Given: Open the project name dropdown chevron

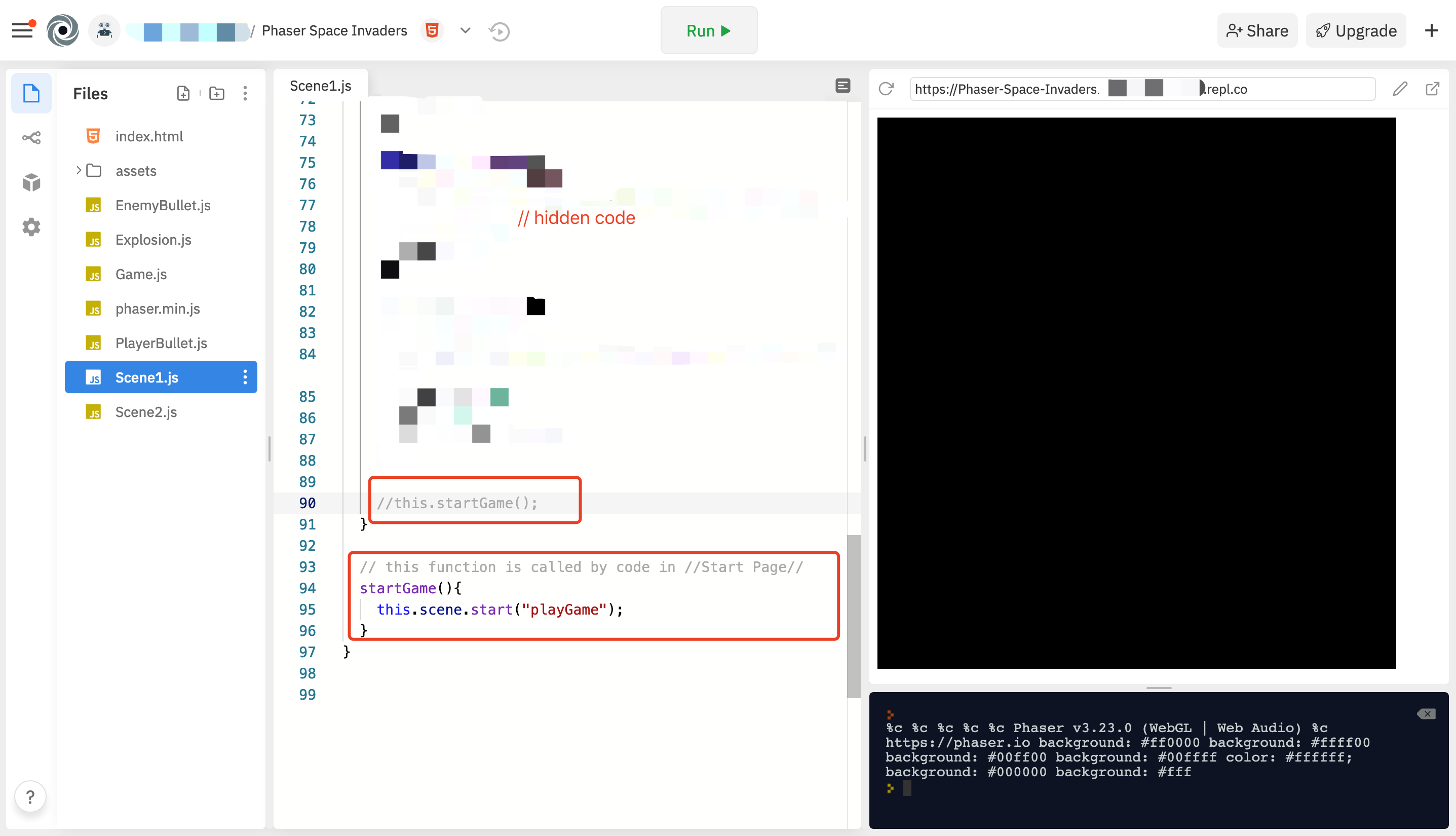Looking at the screenshot, I should click(466, 30).
